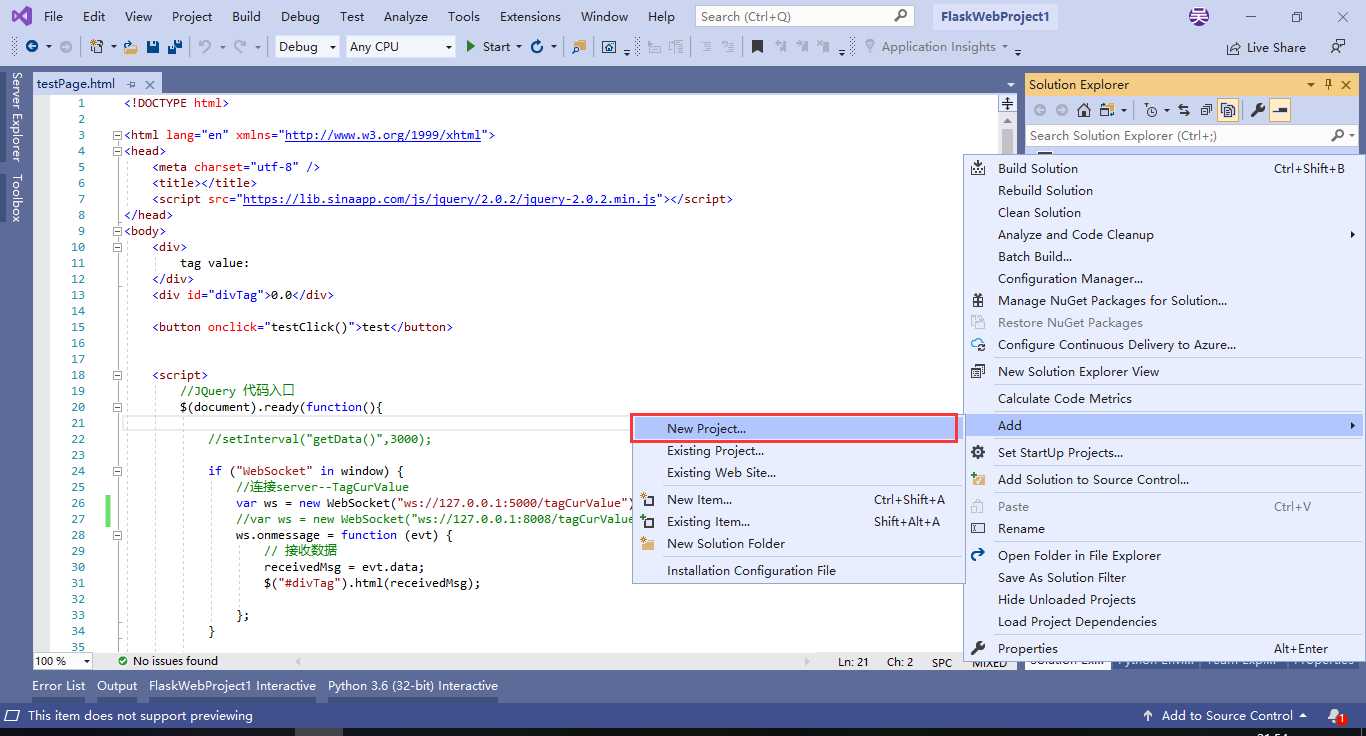Image resolution: width=1366 pixels, height=736 pixels.
Task: Collapse the <head> block at line 4
Action: (x=118, y=151)
